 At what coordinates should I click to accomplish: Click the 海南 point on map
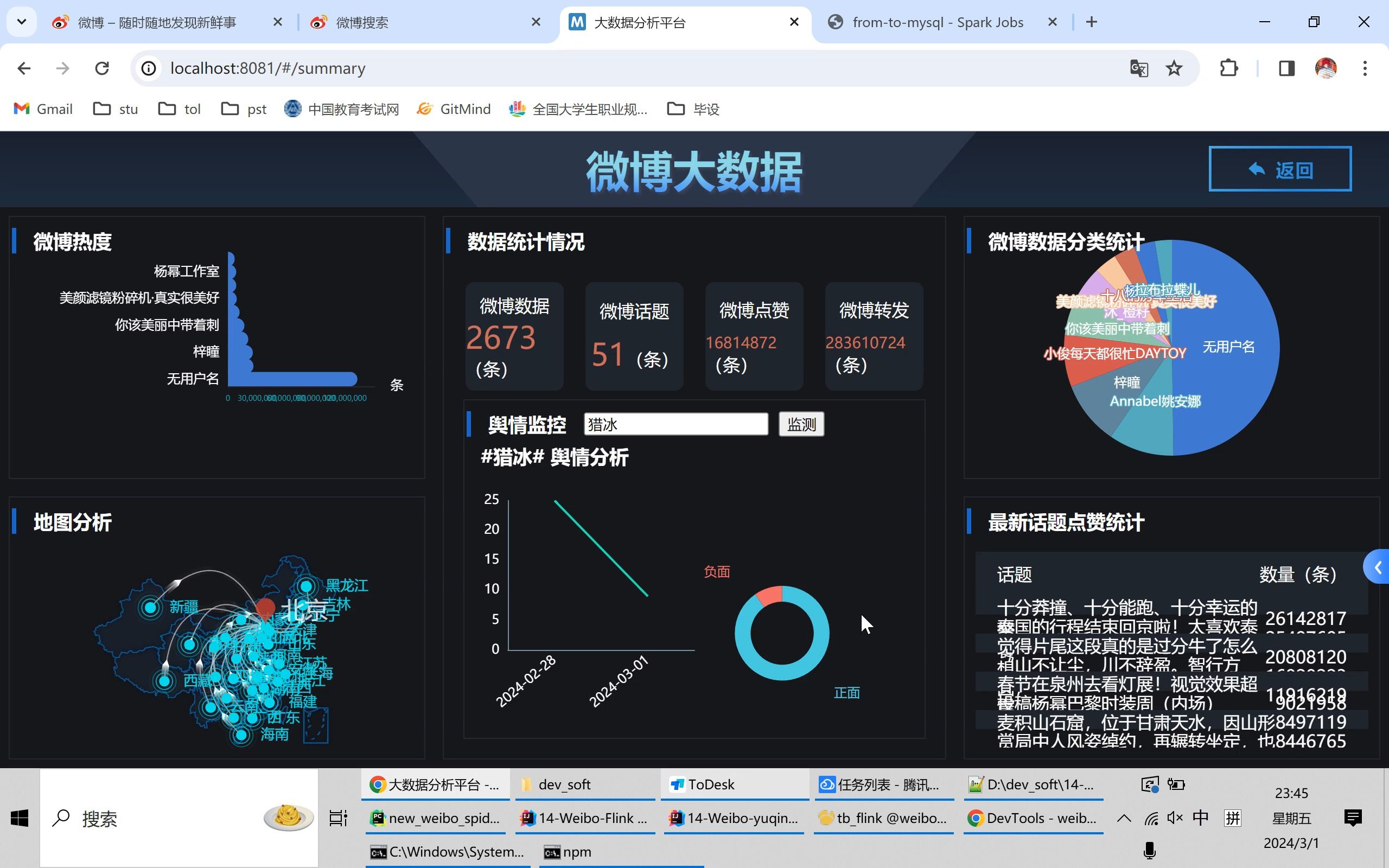(x=241, y=734)
